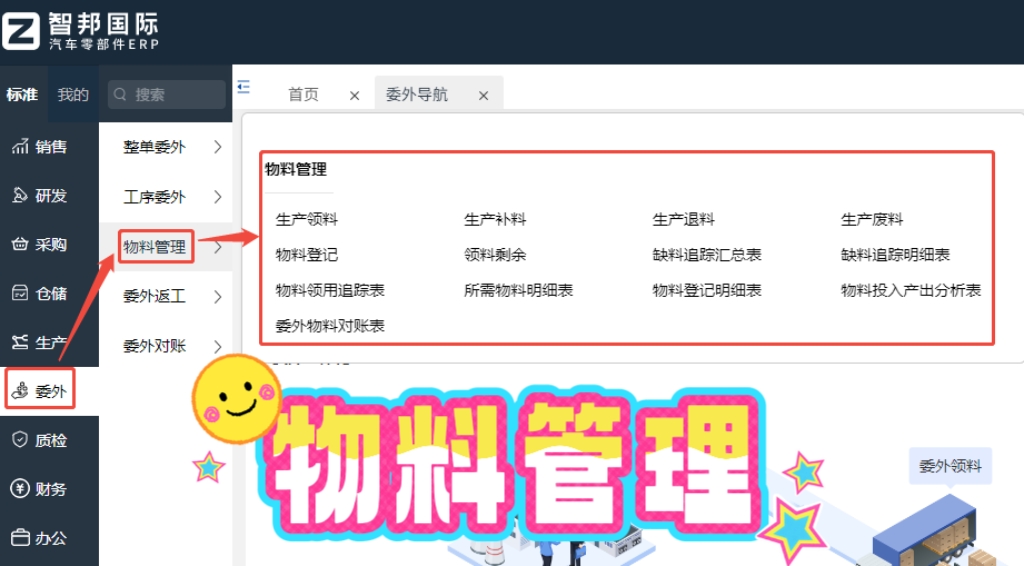Open the 物料登记 link
Screen dimensions: 1024x566
click(306, 255)
